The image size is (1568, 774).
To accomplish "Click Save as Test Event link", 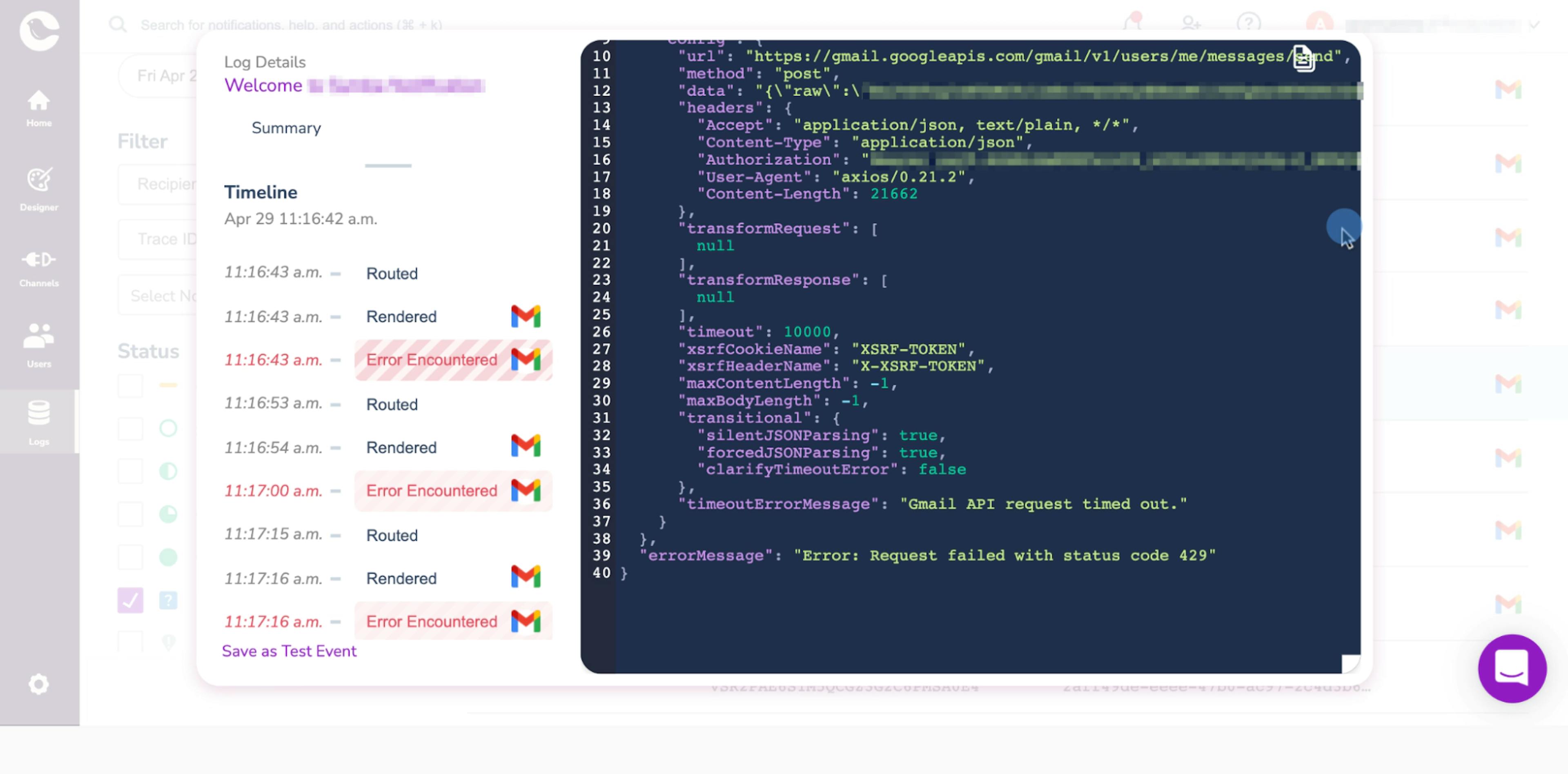I will [289, 651].
